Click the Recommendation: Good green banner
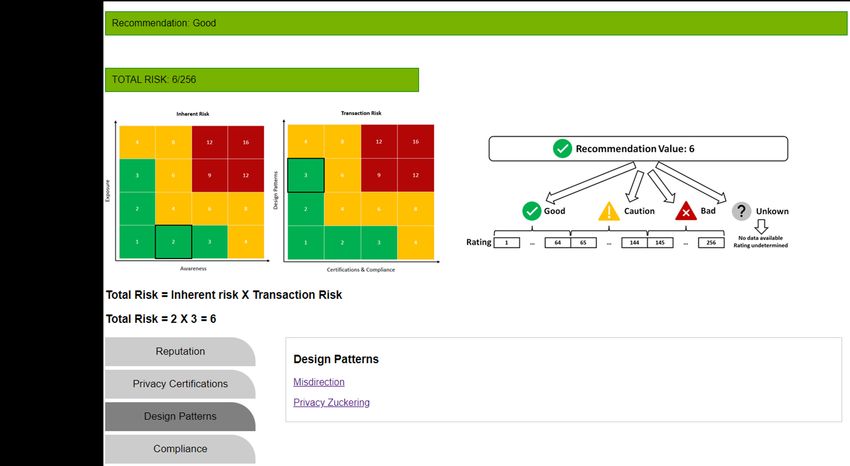Image resolution: width=850 pixels, height=466 pixels. [x=476, y=23]
